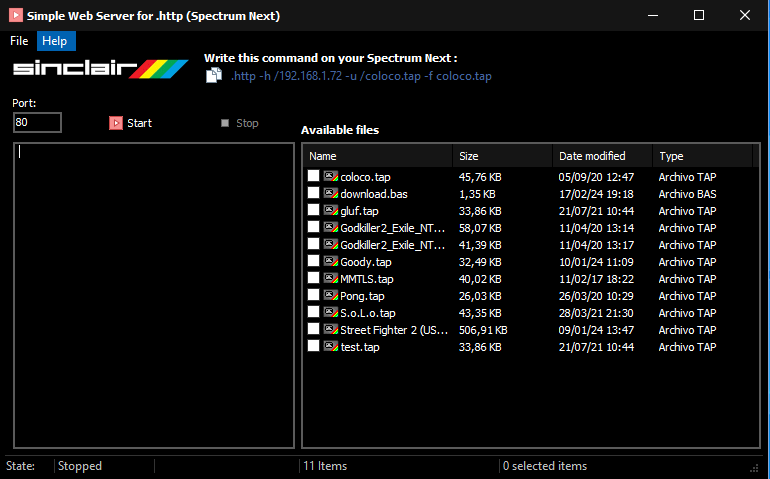Click file icon next to MMTLS.tap

[x=331, y=278]
